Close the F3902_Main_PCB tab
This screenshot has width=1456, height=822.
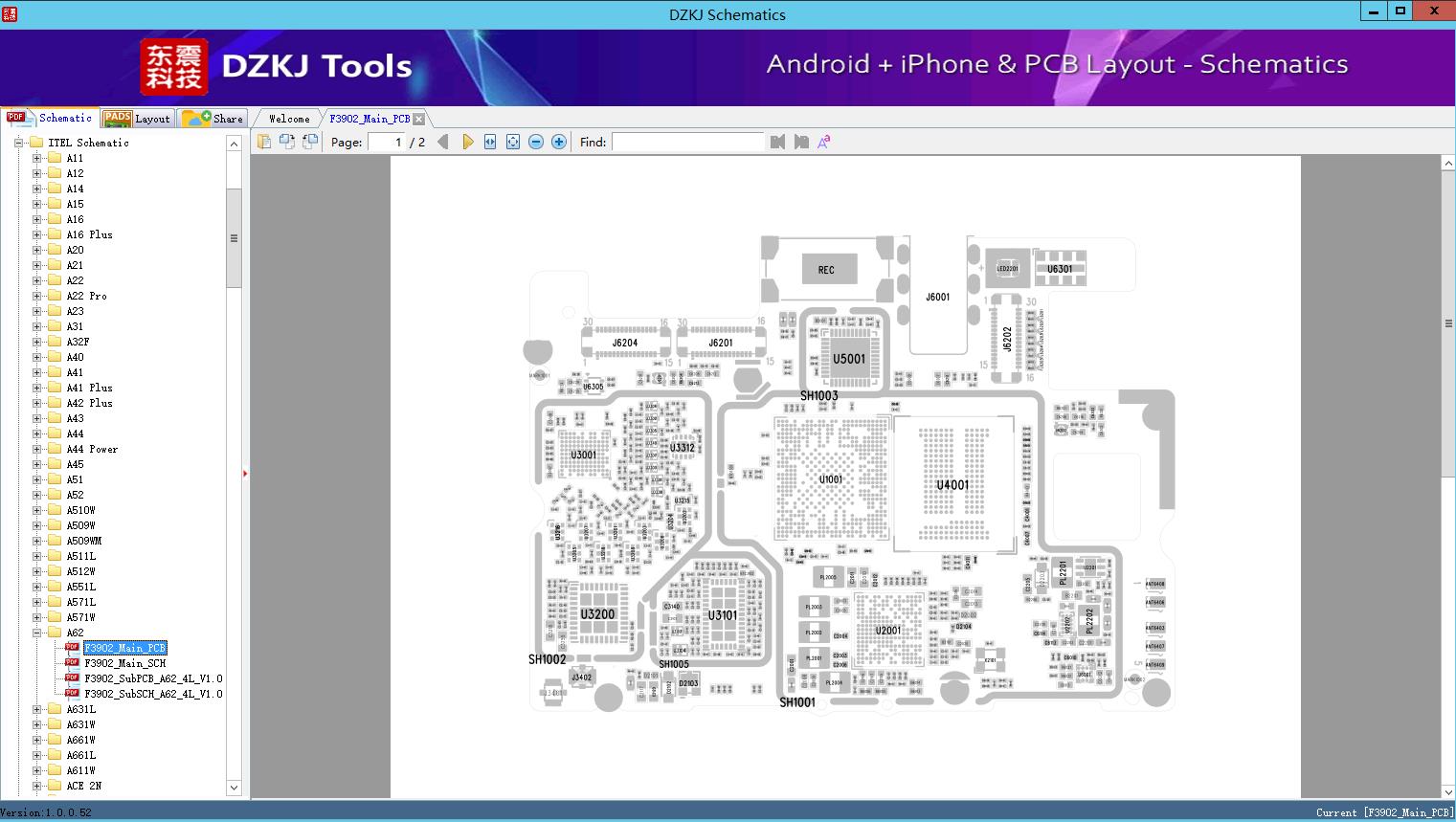pyautogui.click(x=419, y=119)
